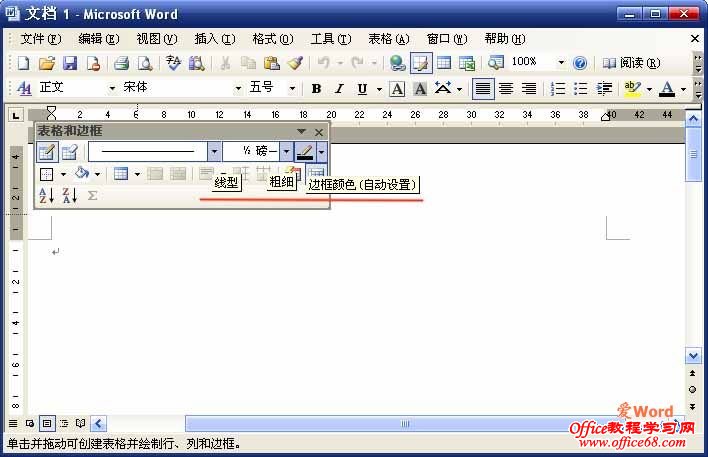Select the table Eraser tool
Image resolution: width=708 pixels, height=457 pixels.
point(70,152)
